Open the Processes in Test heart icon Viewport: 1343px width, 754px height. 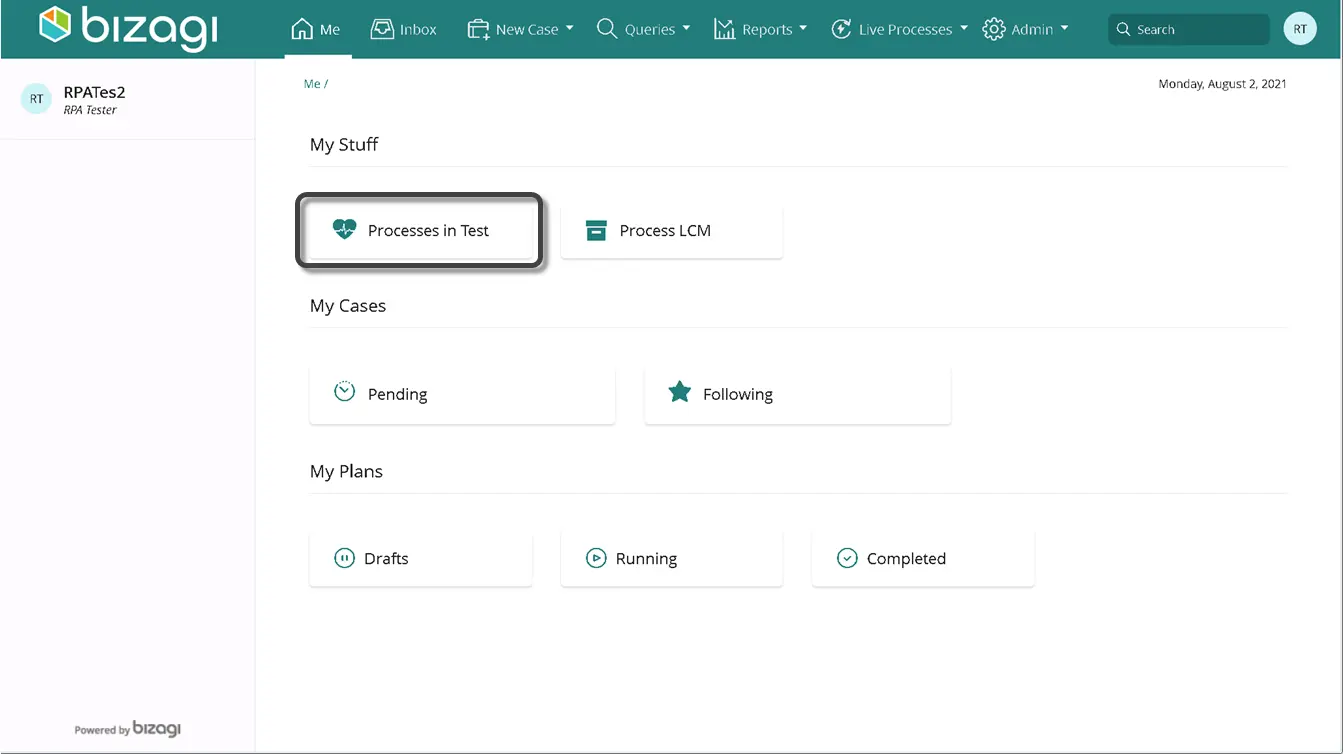(344, 230)
